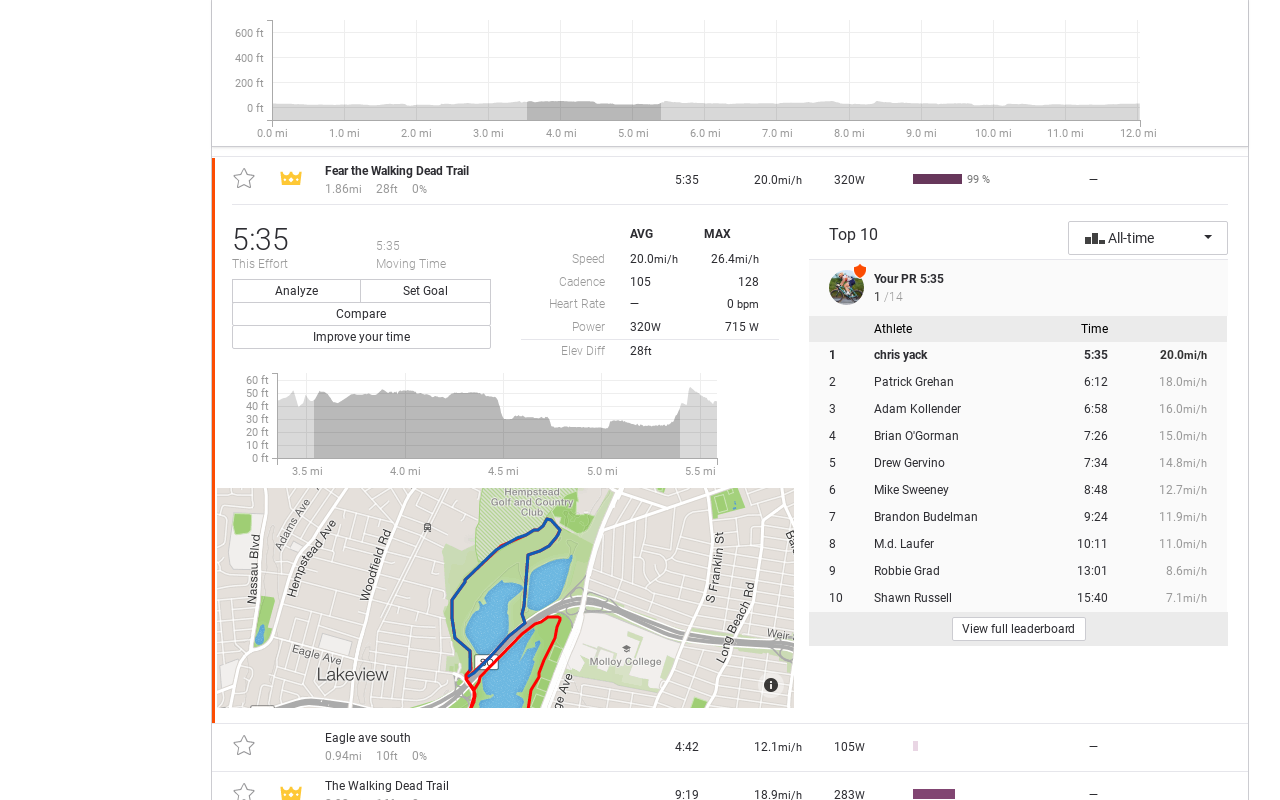Select Improve your time option
Viewport: 1280px width, 800px height.
click(361, 337)
